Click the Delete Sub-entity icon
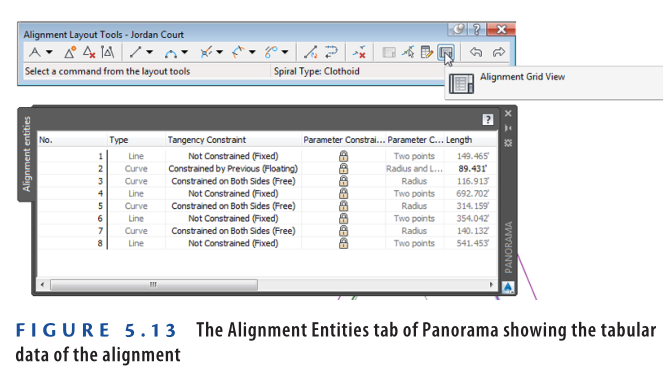The width and height of the screenshot is (663, 375). [x=359, y=52]
